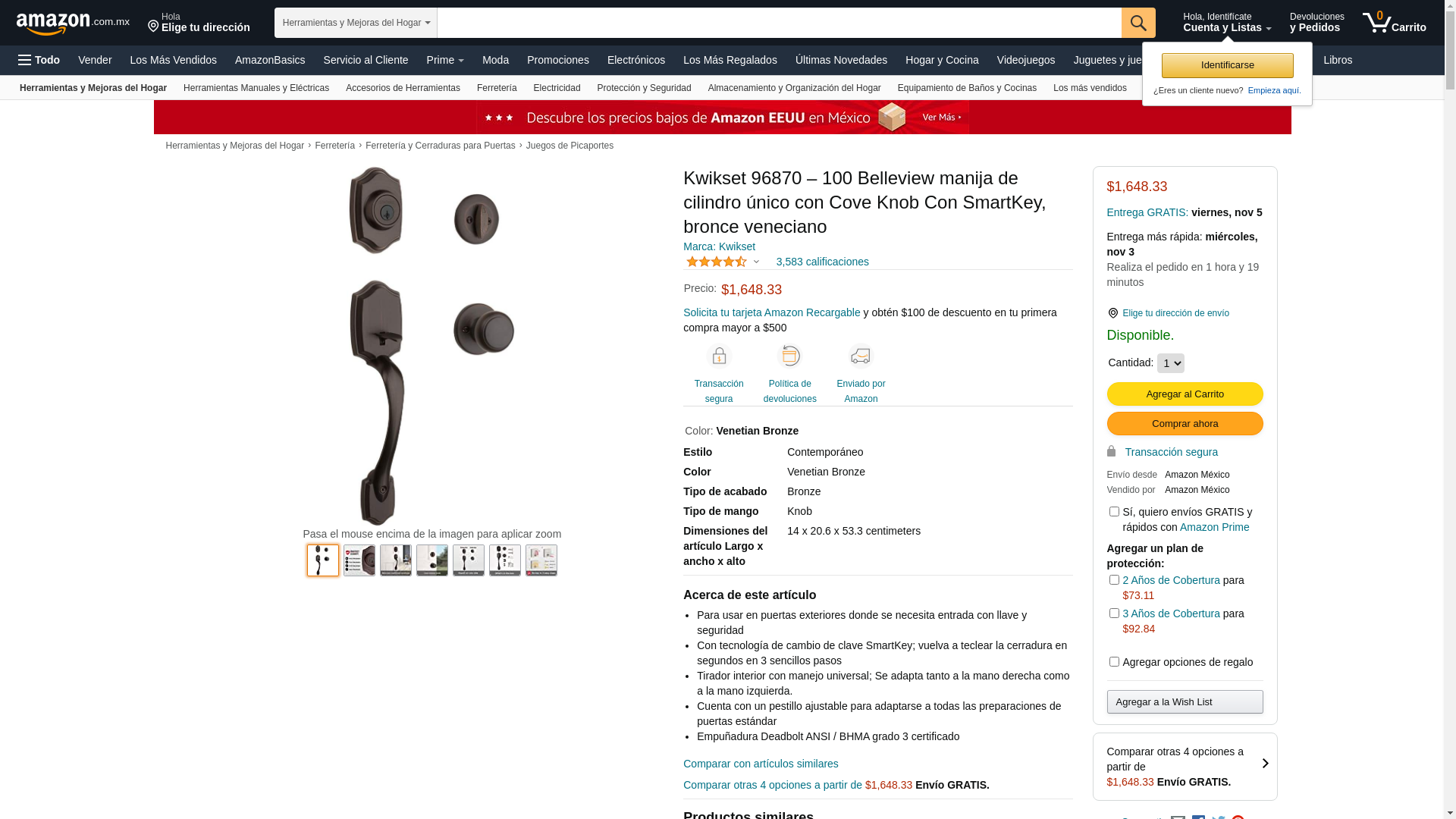1456x819 pixels.
Task: Open the Cantidad quantity dropdown
Action: pos(1170,363)
